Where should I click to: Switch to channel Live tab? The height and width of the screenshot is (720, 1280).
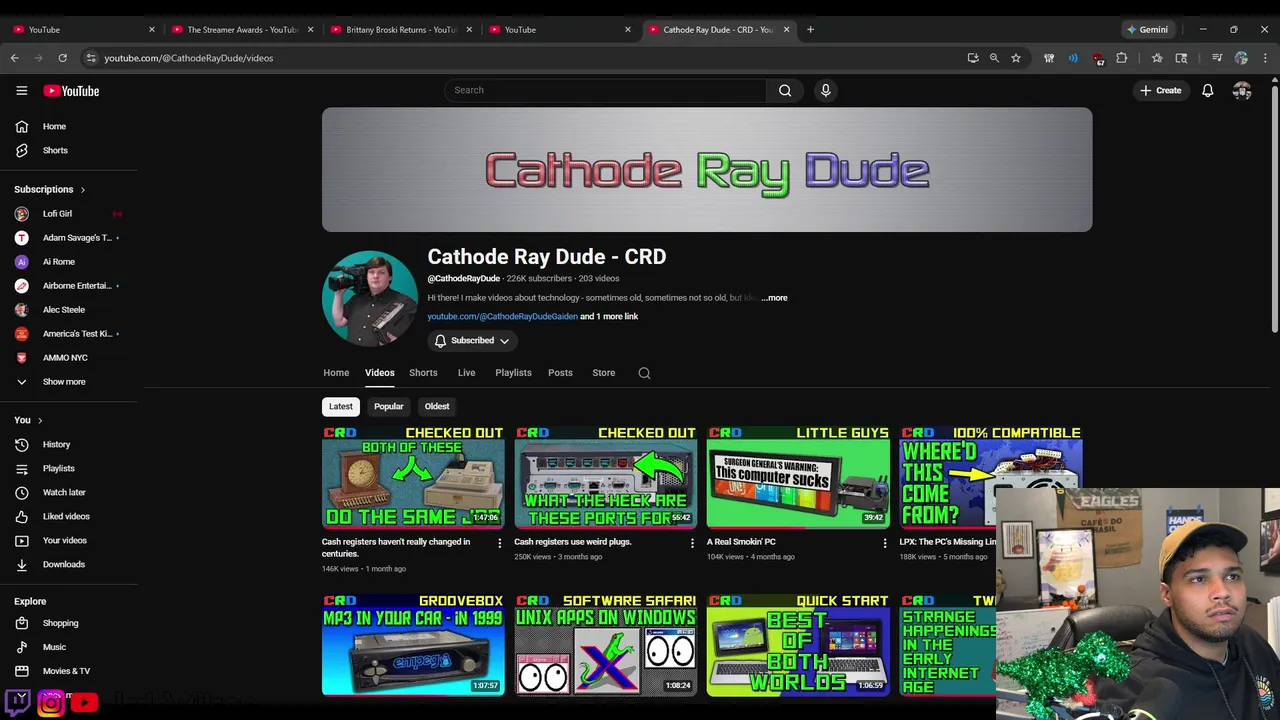point(466,373)
